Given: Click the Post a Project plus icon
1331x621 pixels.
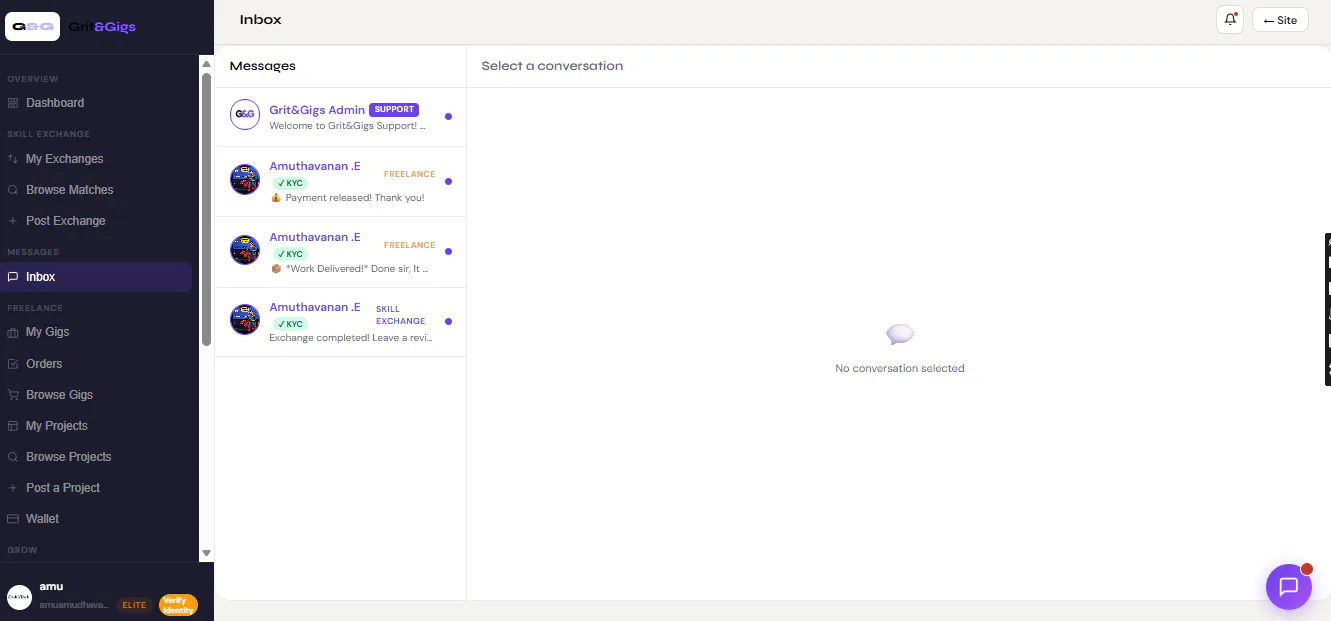Looking at the screenshot, I should click(x=13, y=488).
